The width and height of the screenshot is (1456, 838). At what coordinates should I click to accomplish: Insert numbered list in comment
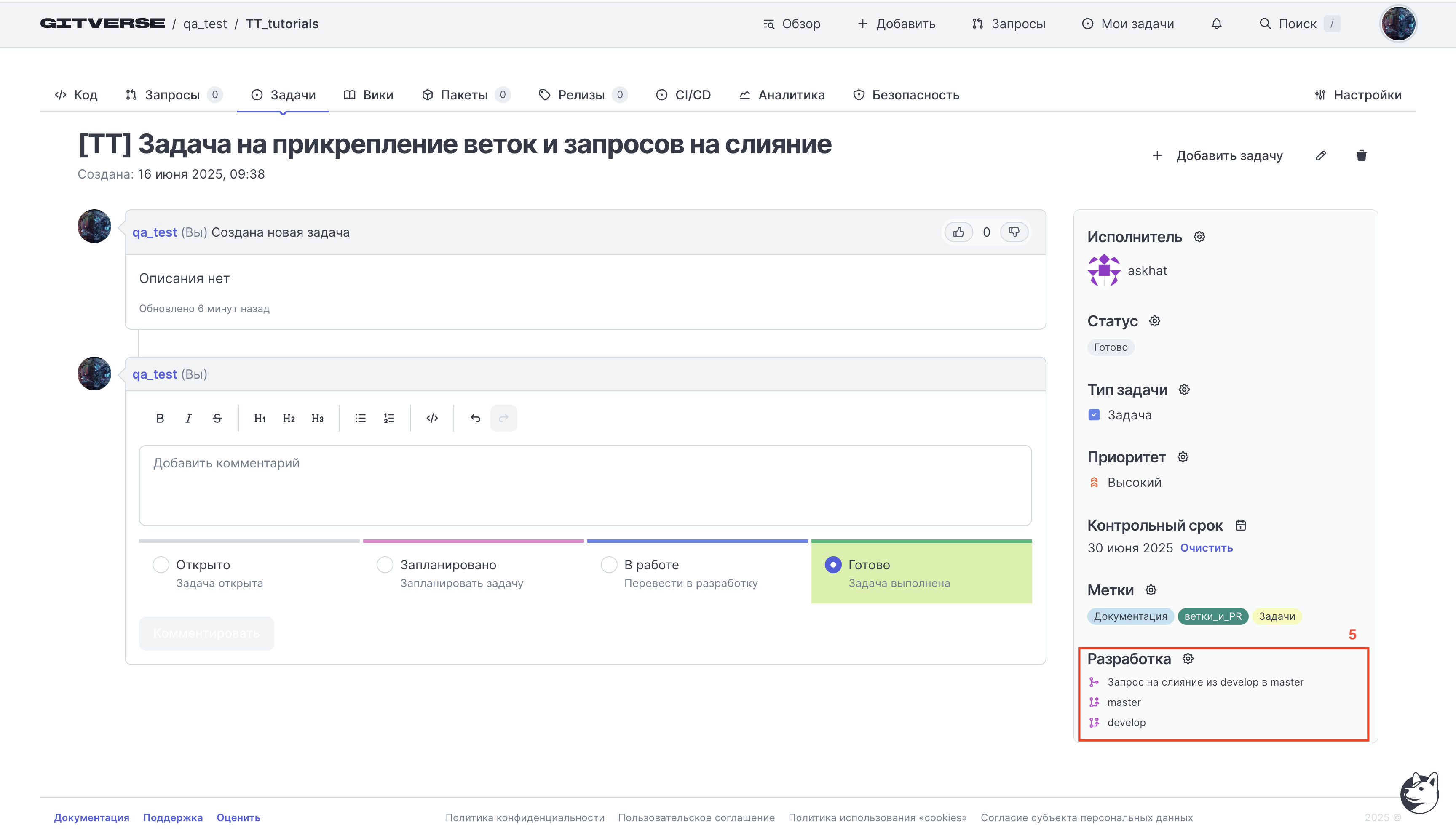click(389, 419)
